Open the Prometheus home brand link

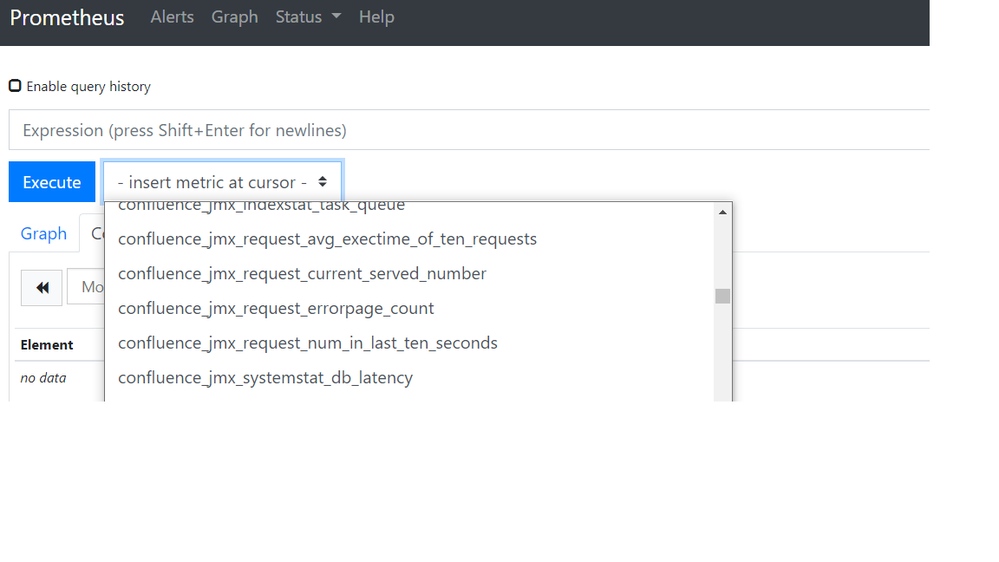pos(67,17)
